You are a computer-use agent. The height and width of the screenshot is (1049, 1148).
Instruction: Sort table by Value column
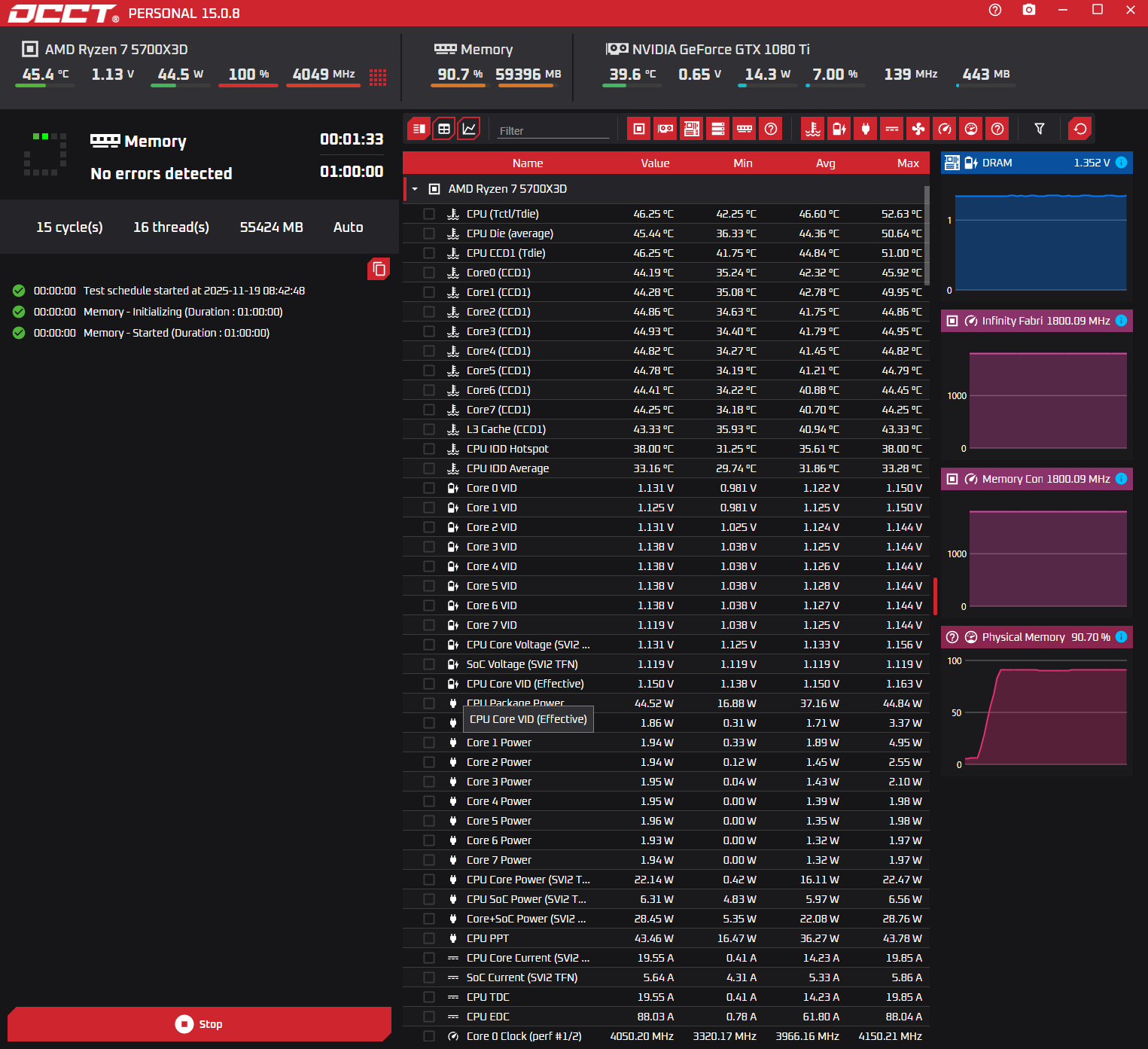[x=655, y=163]
